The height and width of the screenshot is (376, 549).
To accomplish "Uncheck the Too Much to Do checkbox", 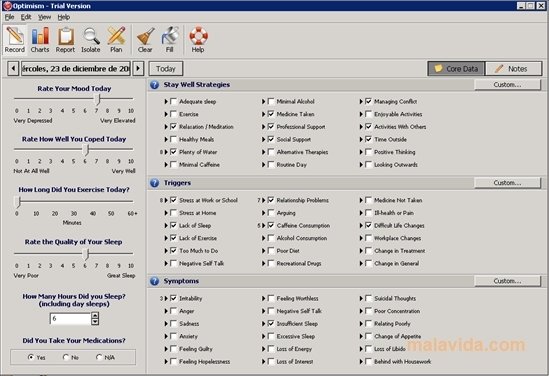I will [x=173, y=251].
